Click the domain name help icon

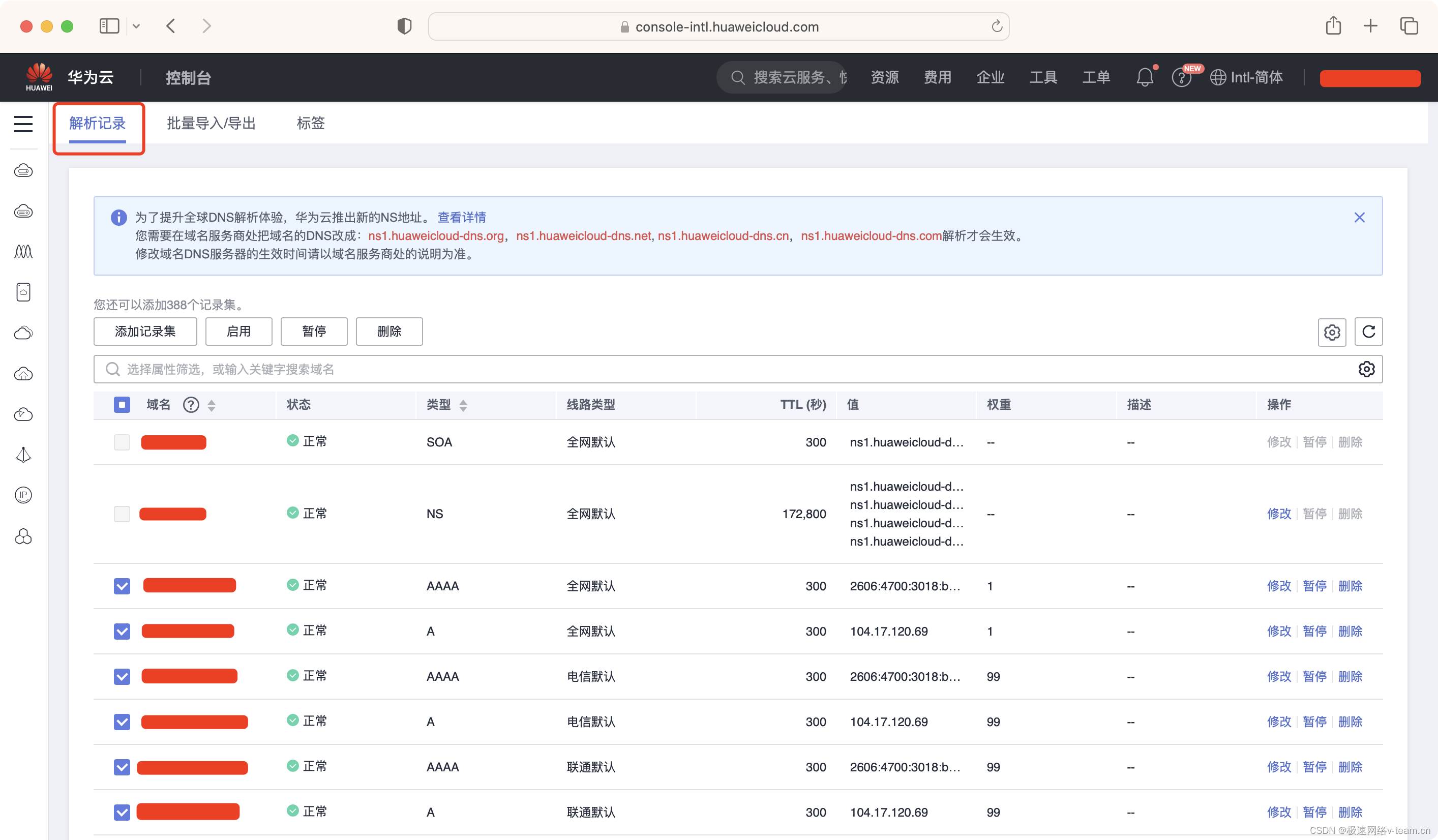pyautogui.click(x=191, y=405)
